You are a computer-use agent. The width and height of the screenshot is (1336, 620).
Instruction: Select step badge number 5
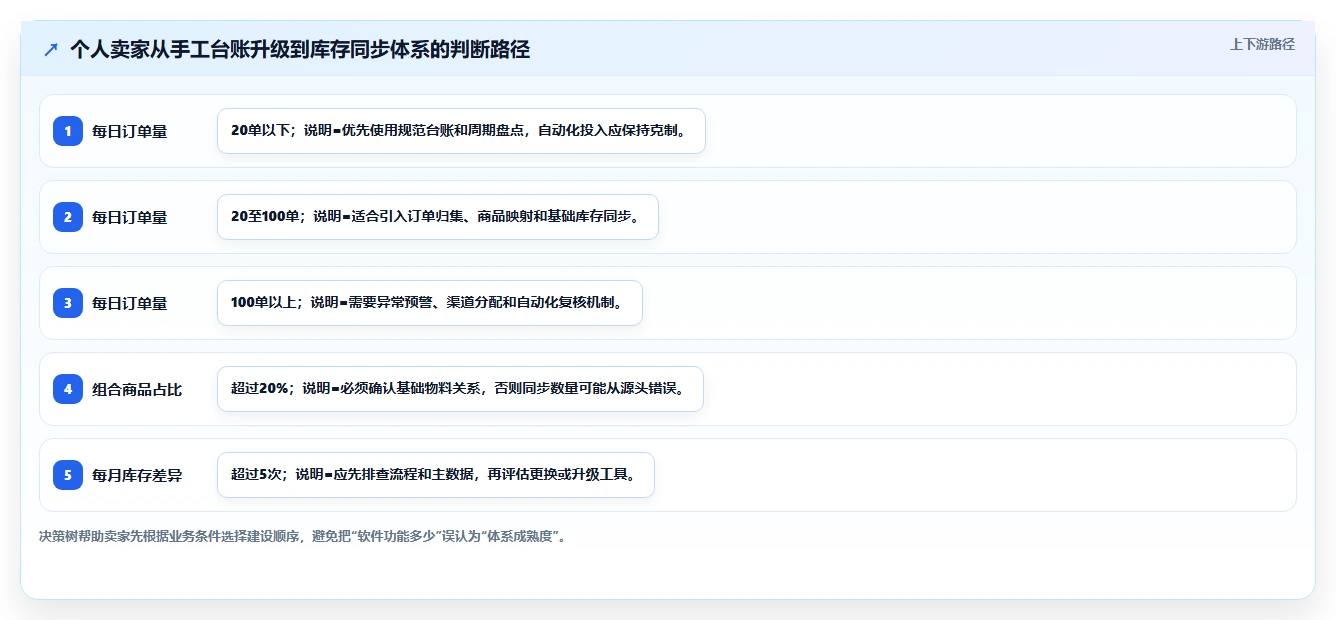(x=68, y=475)
